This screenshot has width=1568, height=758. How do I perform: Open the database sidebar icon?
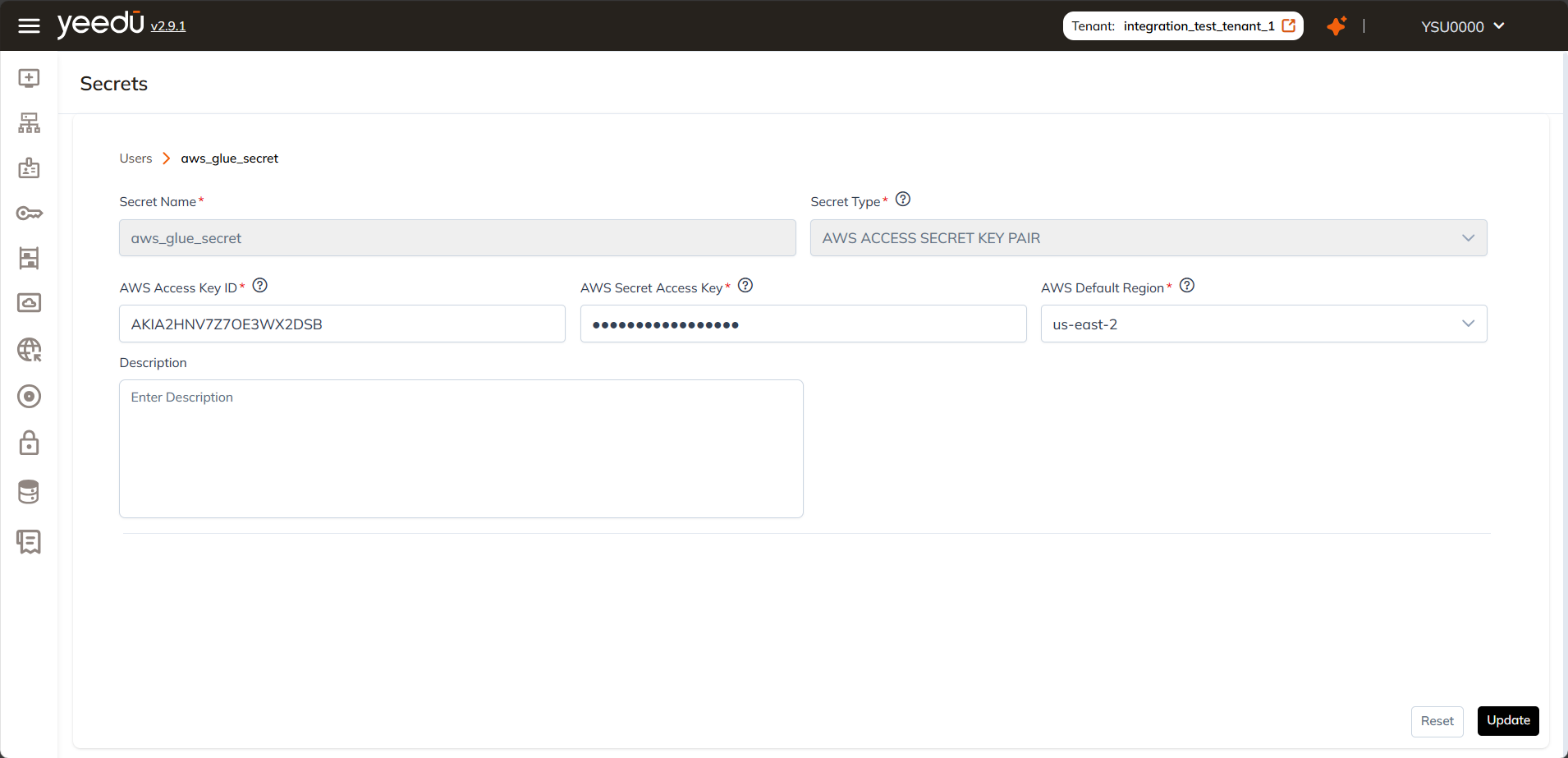pos(29,492)
